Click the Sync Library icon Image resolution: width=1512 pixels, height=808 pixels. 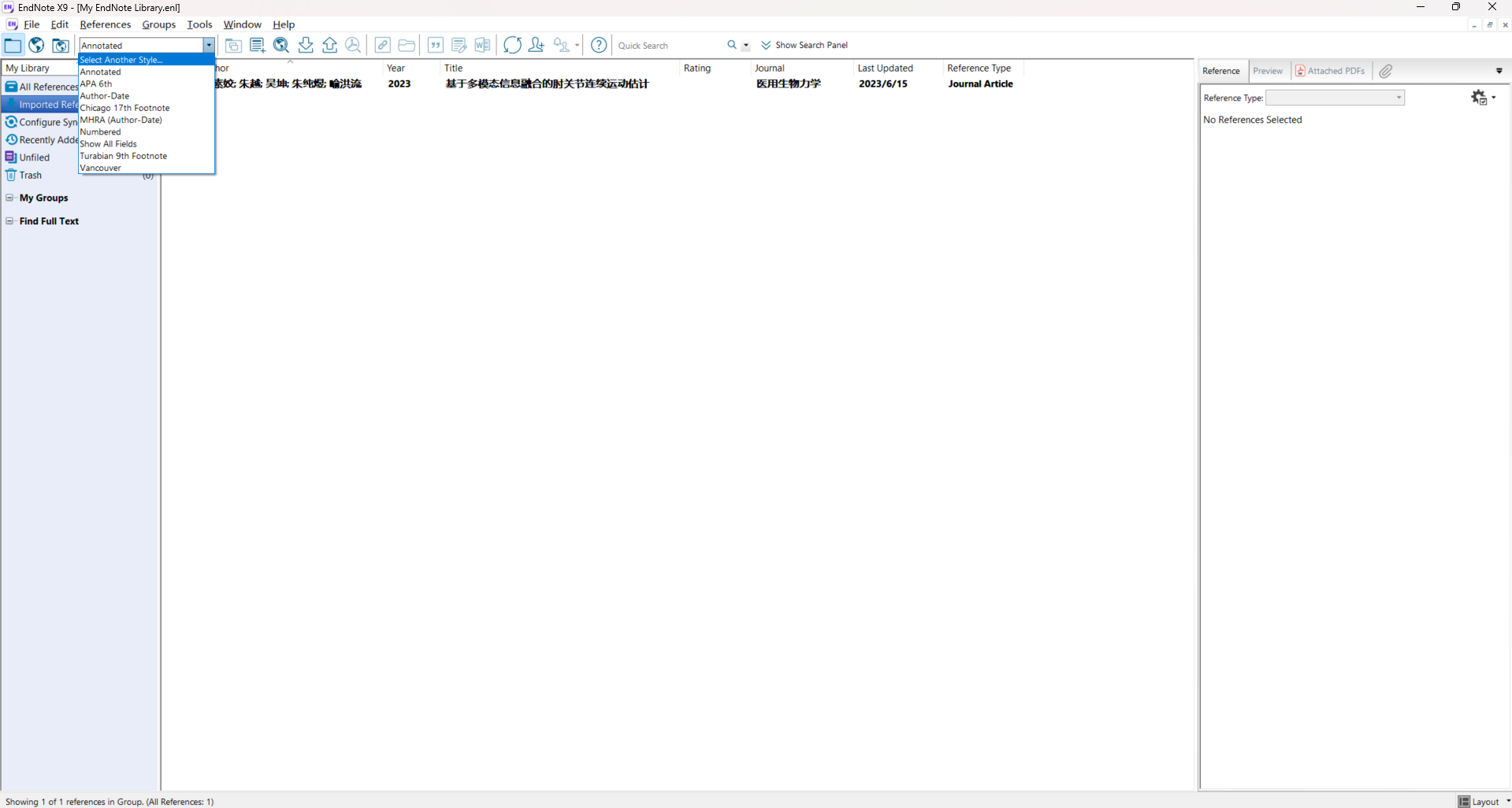click(x=512, y=46)
